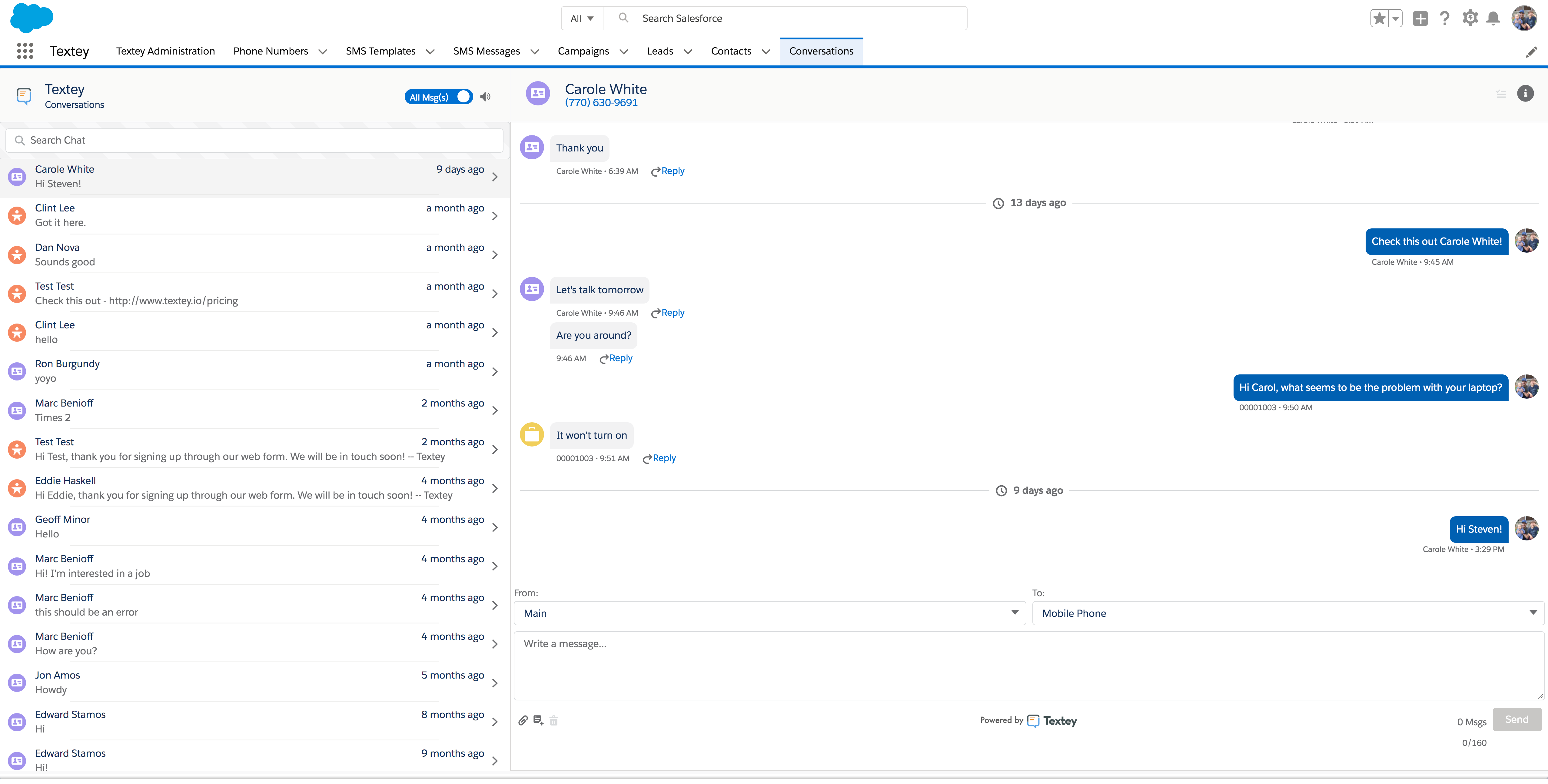This screenshot has width=1548, height=784.
Task: Open the All search scope dropdown
Action: point(582,18)
